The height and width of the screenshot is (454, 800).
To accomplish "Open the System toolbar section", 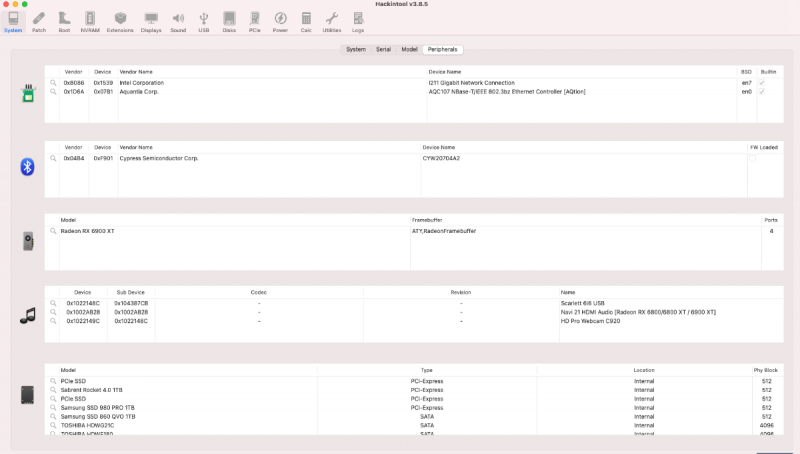I will 13,22.
